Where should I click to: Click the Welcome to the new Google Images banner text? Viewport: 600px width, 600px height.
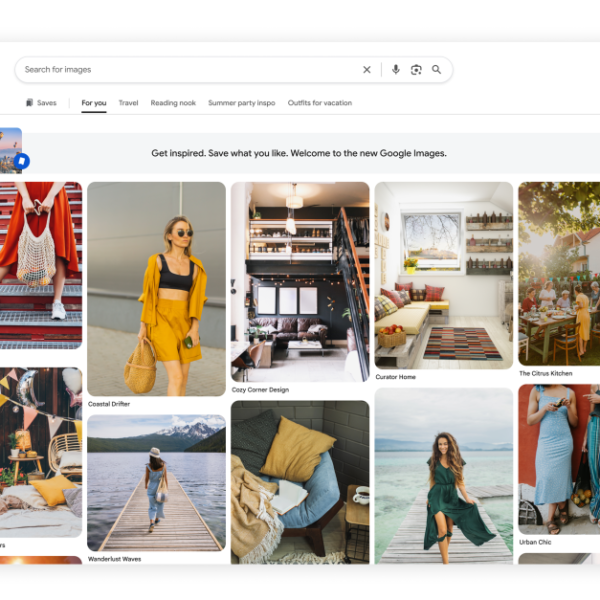[299, 153]
